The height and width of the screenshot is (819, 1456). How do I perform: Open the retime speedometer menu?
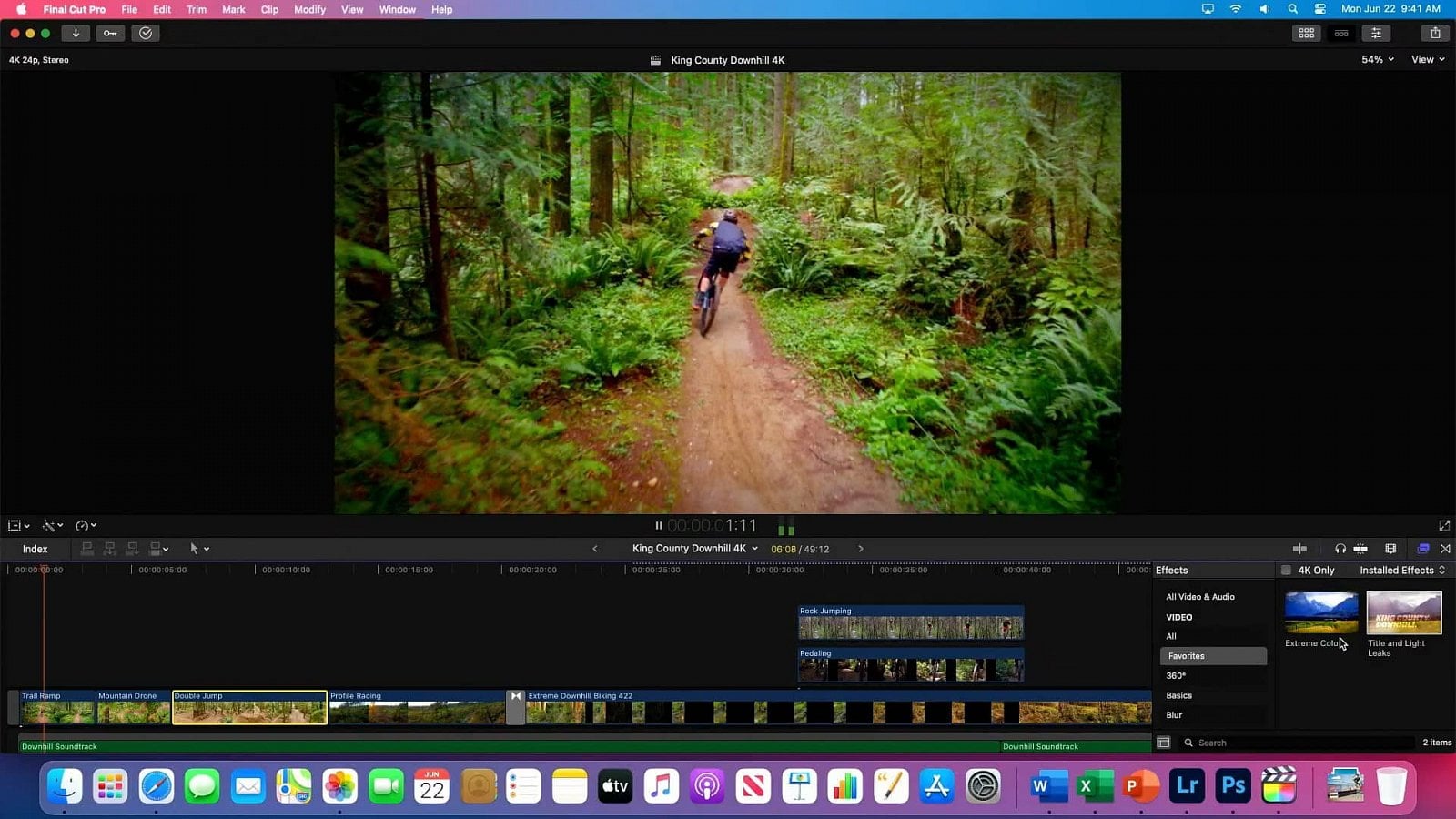[x=86, y=525]
